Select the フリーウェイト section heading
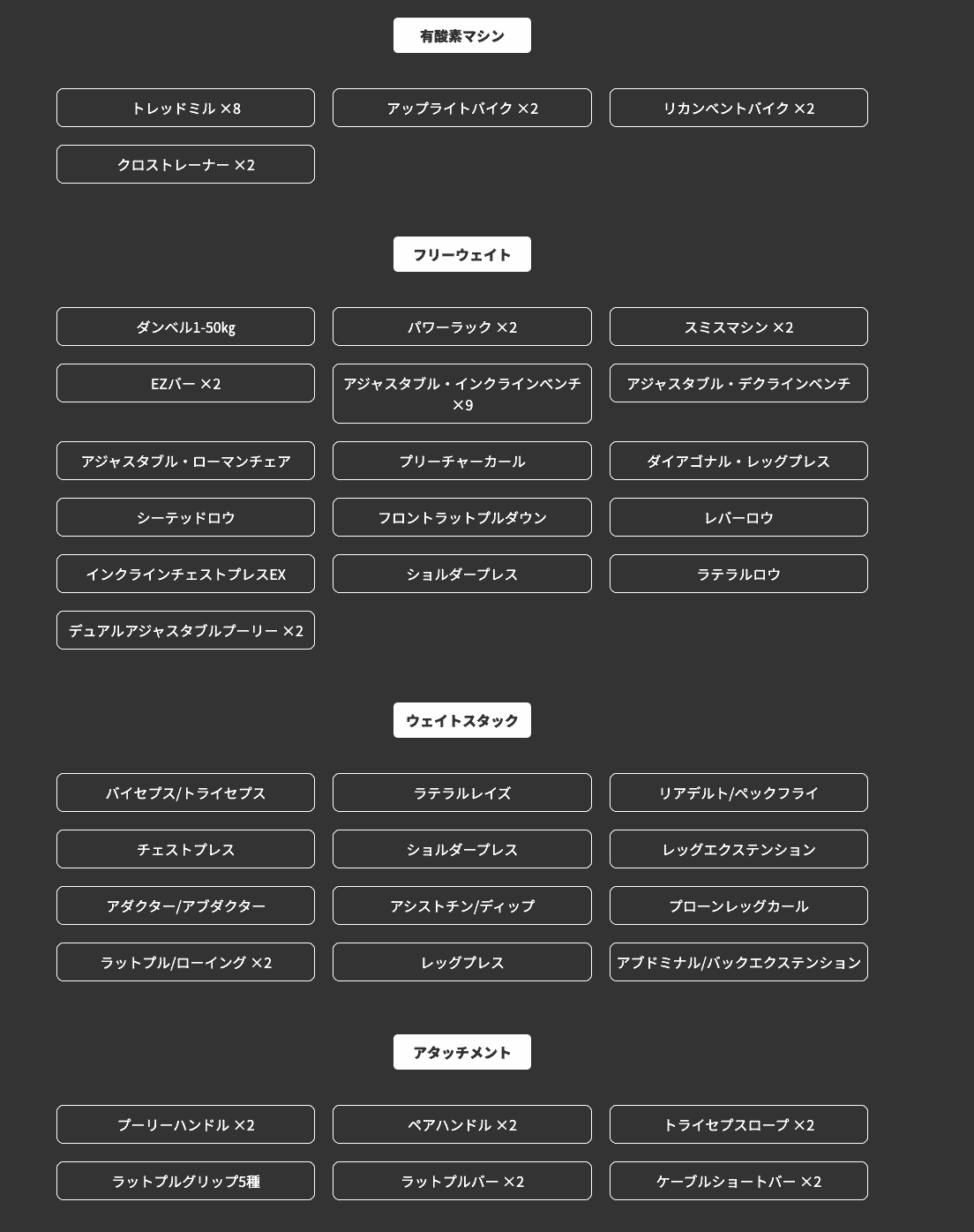This screenshot has width=974, height=1232. [461, 254]
